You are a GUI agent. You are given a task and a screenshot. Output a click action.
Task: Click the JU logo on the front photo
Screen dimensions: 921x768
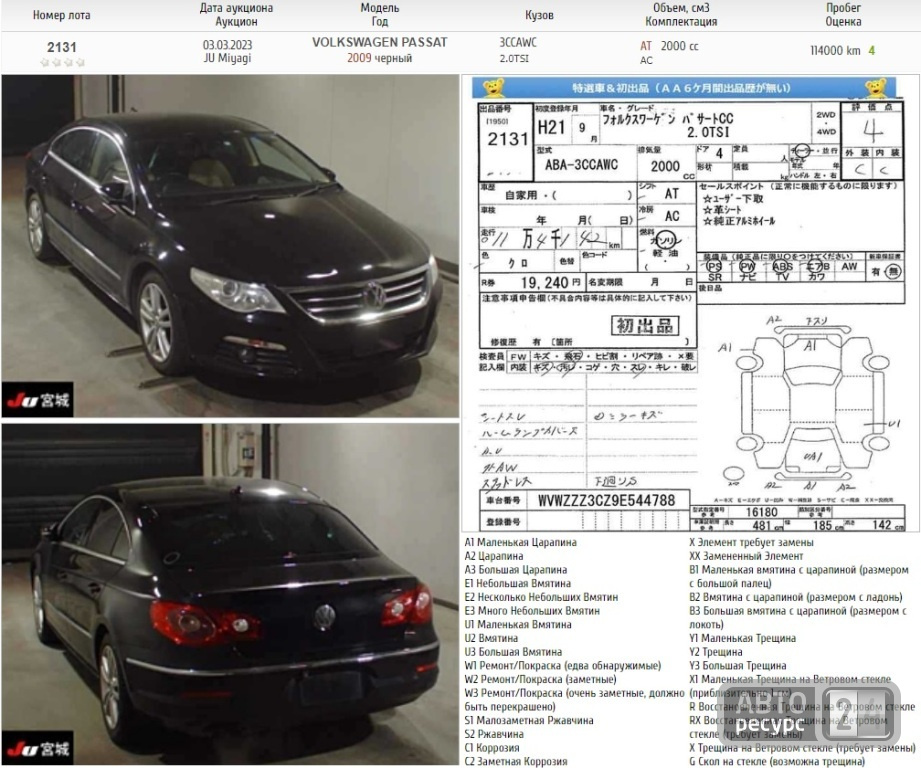click(38, 400)
